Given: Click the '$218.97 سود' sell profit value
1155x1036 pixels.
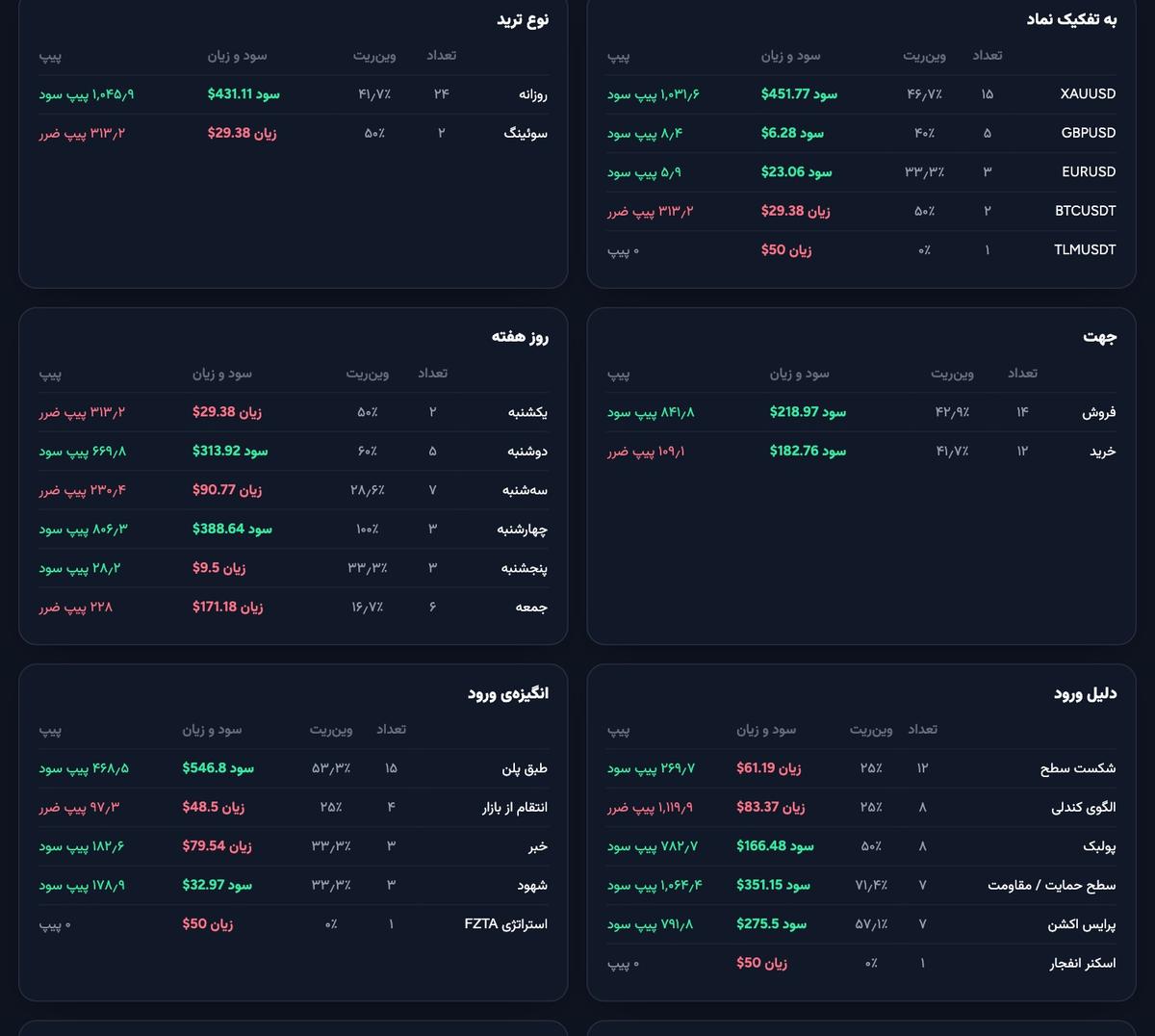Looking at the screenshot, I should coord(808,412).
